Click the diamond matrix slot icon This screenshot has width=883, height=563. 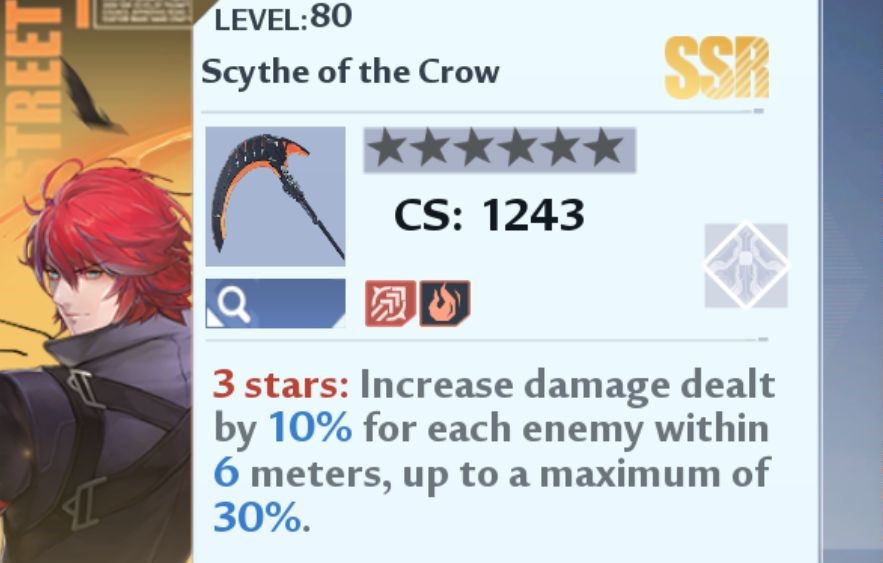(x=746, y=266)
